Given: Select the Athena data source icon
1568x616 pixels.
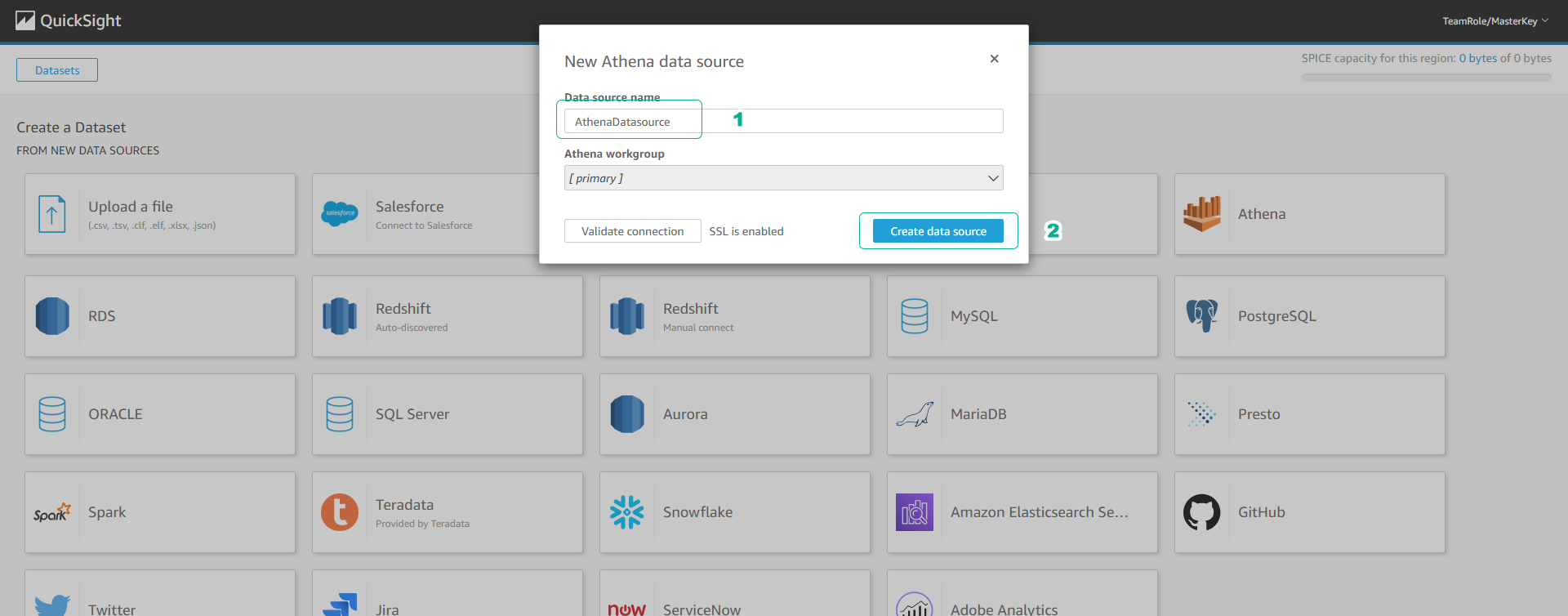Looking at the screenshot, I should tap(1202, 214).
